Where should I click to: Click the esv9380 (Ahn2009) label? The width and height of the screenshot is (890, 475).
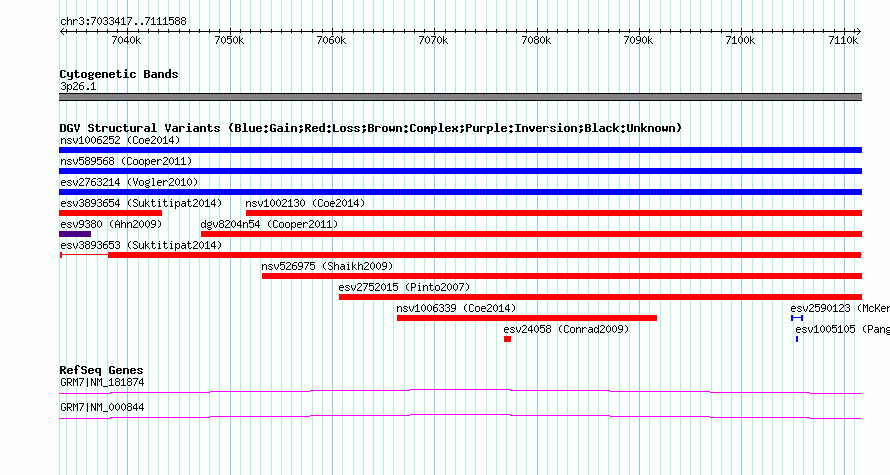tap(111, 224)
